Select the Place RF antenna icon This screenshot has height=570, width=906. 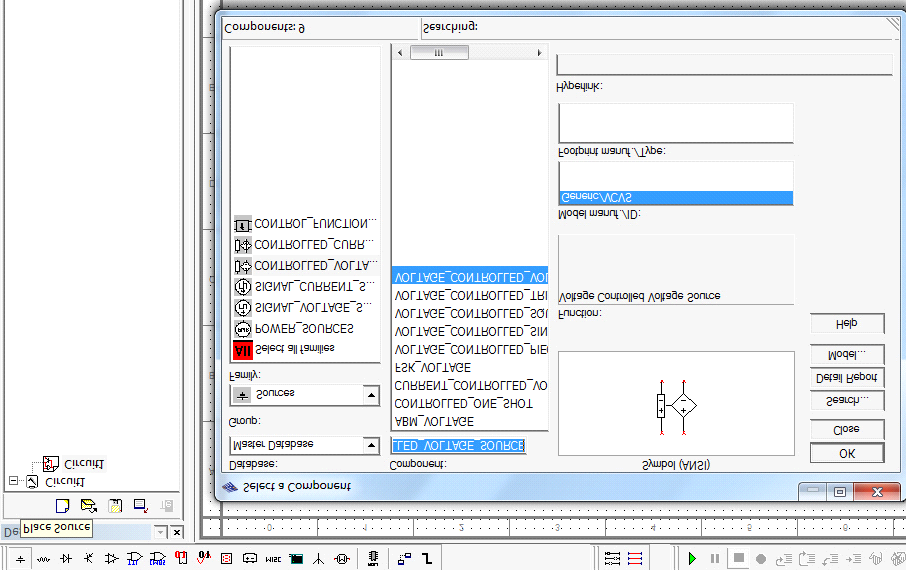tap(318, 559)
